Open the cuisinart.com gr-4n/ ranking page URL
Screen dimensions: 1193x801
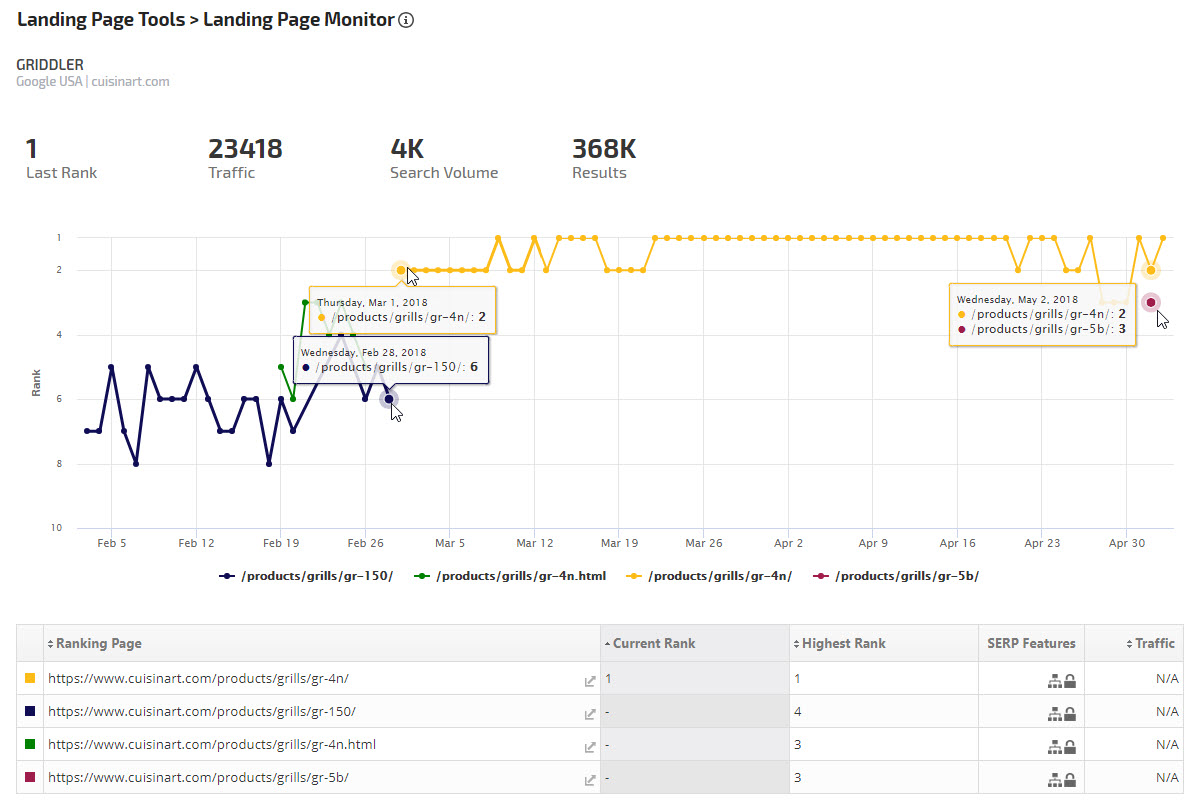click(x=198, y=679)
